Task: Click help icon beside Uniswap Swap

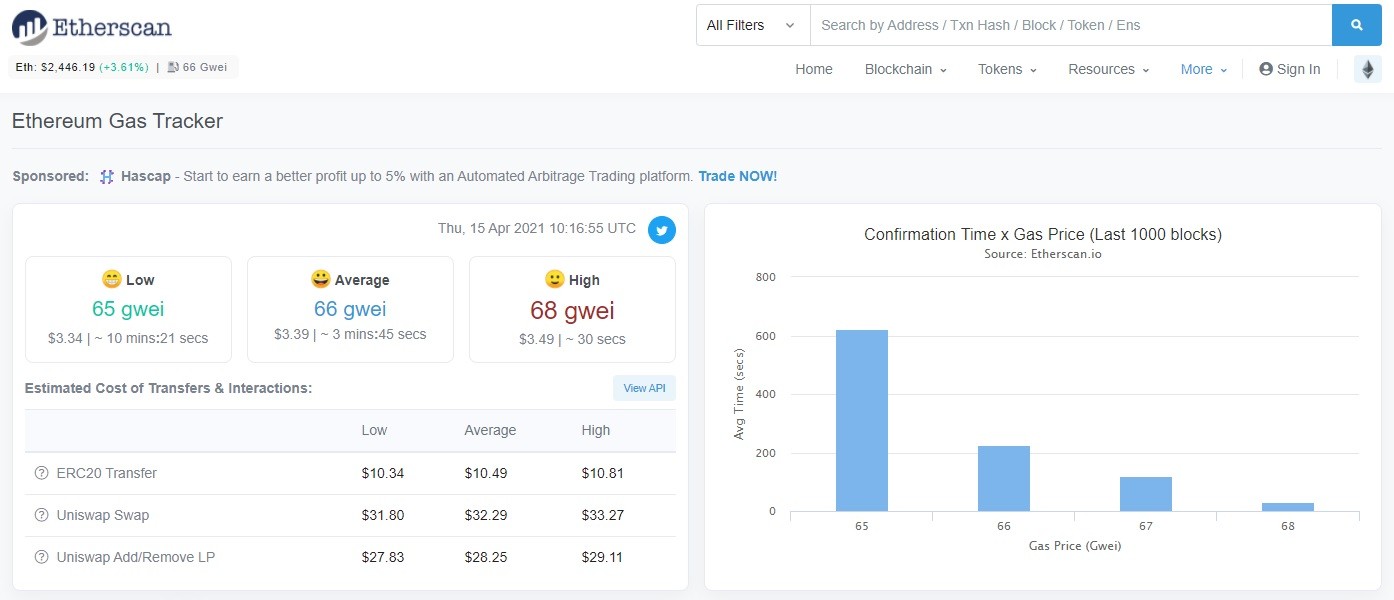Action: coord(41,515)
